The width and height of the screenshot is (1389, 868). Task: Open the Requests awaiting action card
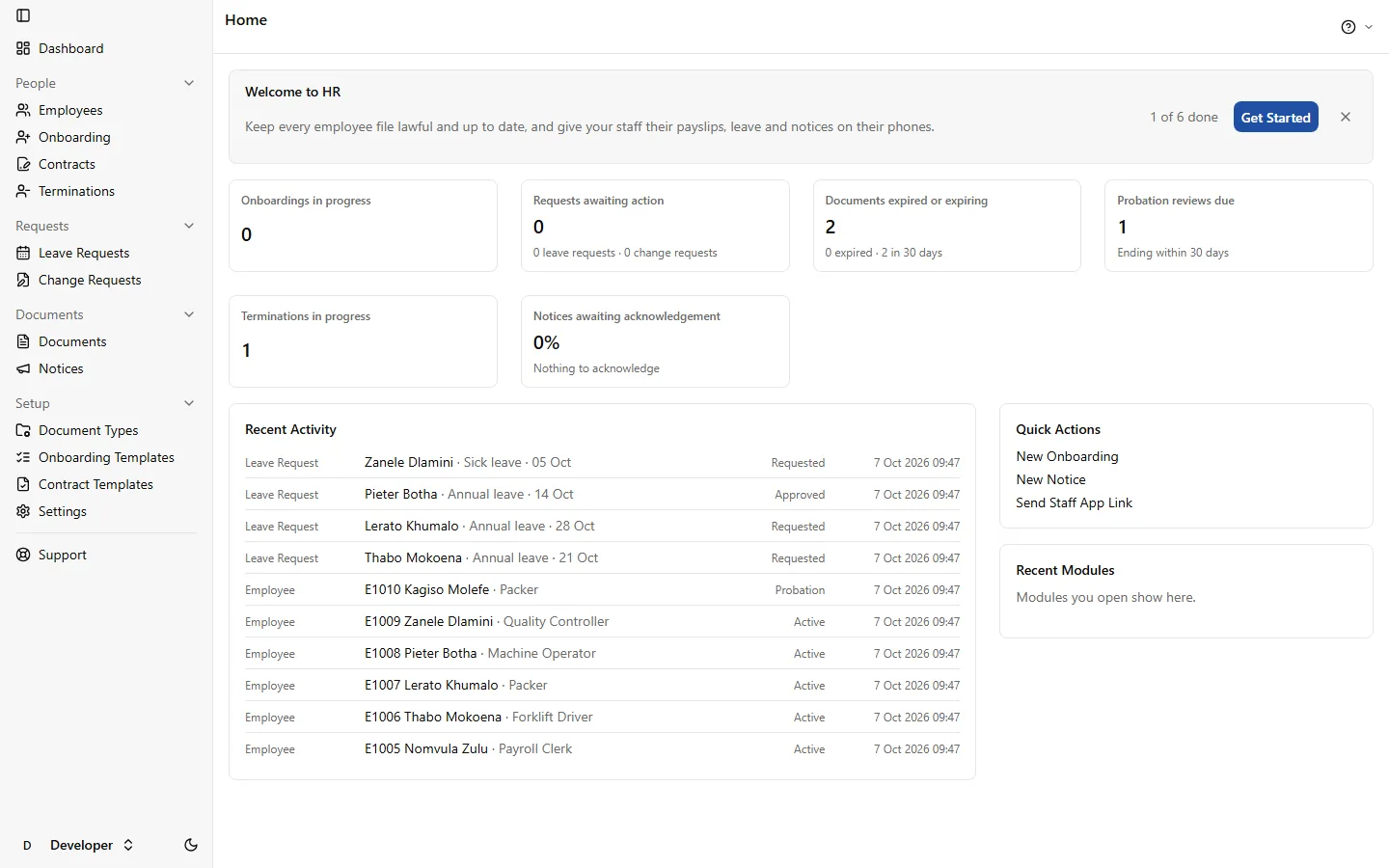click(x=655, y=226)
